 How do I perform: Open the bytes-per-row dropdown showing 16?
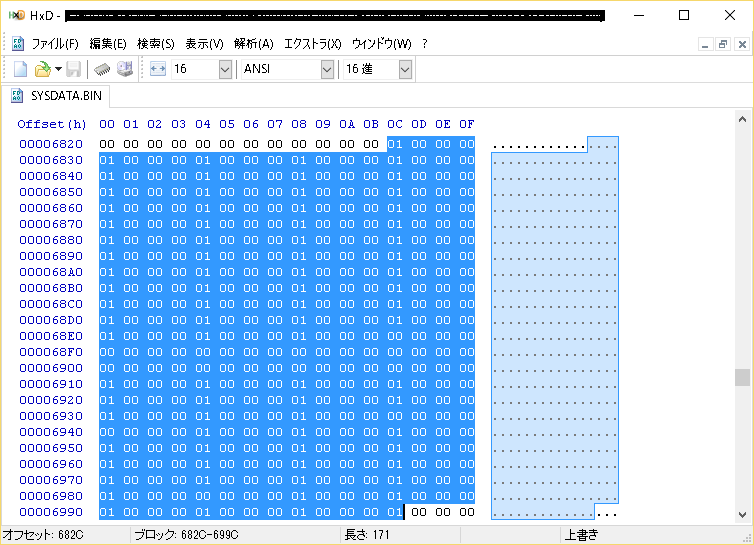224,69
